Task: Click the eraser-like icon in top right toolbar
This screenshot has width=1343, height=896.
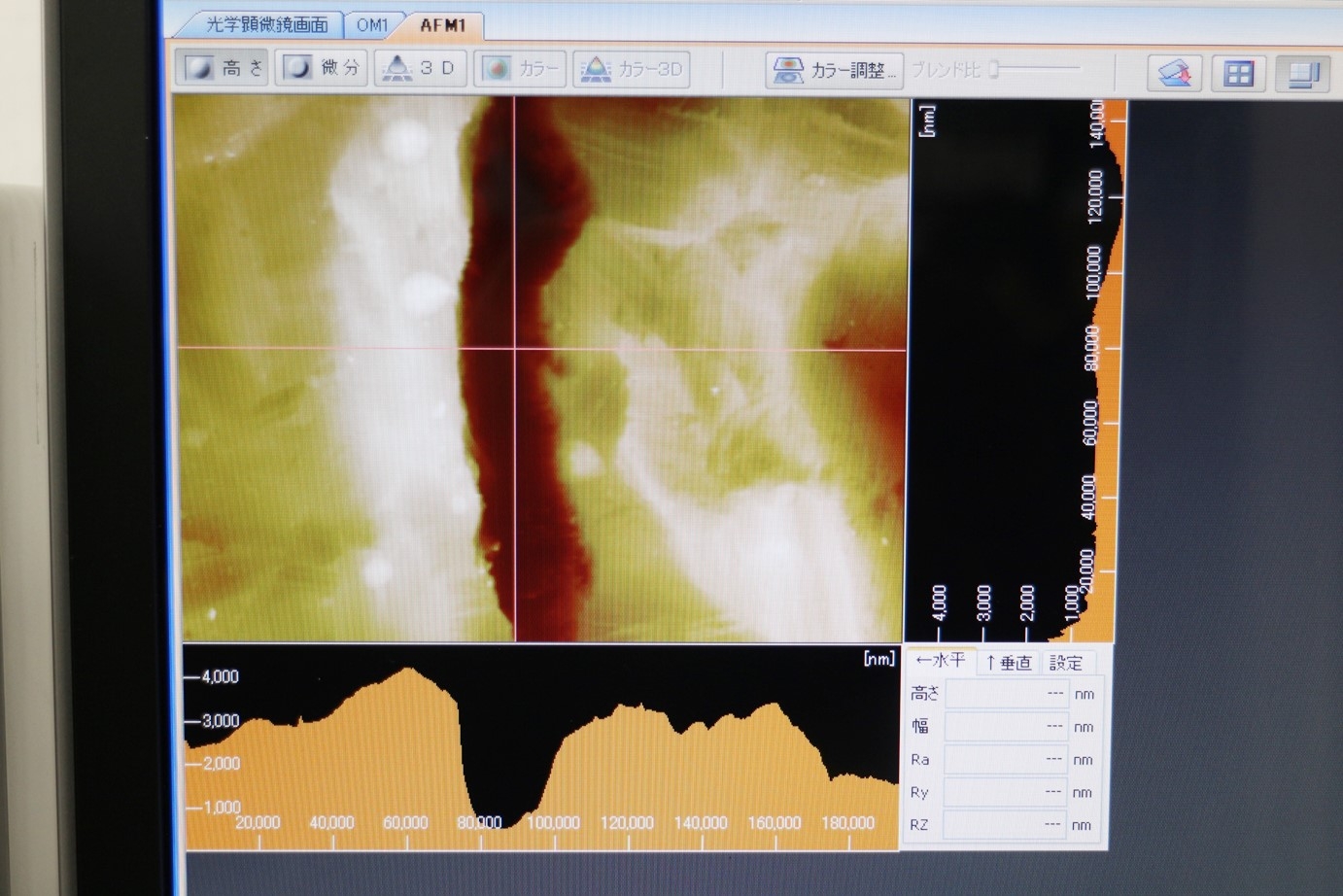Action: [x=1175, y=73]
